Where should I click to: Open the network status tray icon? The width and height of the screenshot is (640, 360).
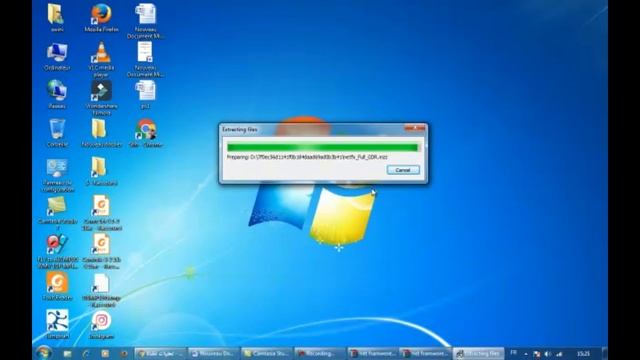559,354
